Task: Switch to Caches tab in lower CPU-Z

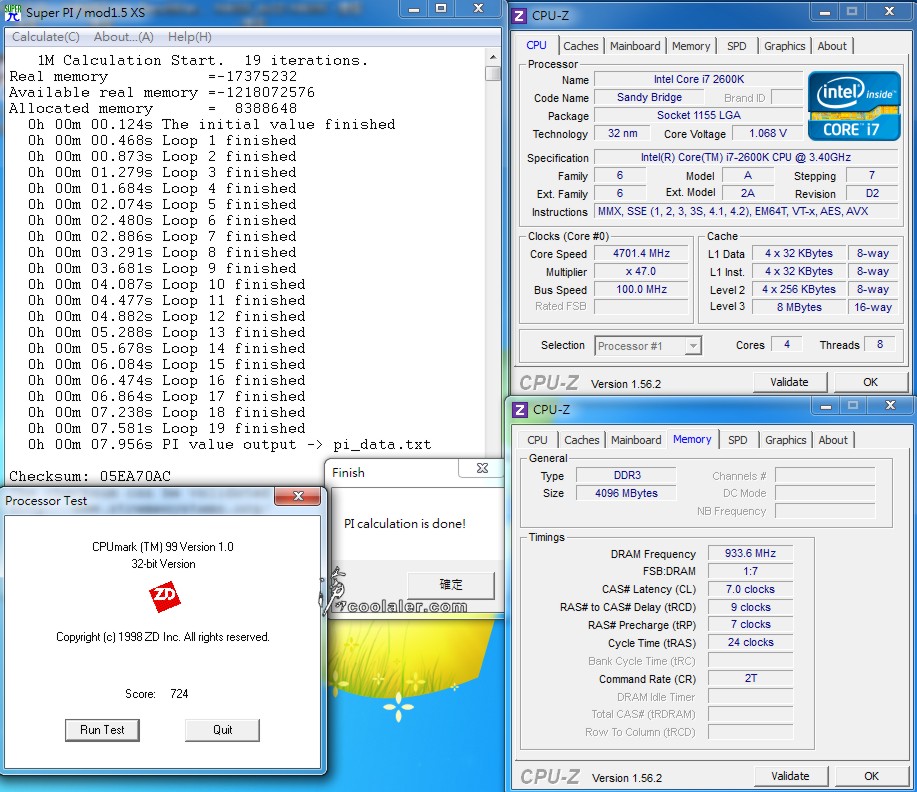Action: [581, 440]
